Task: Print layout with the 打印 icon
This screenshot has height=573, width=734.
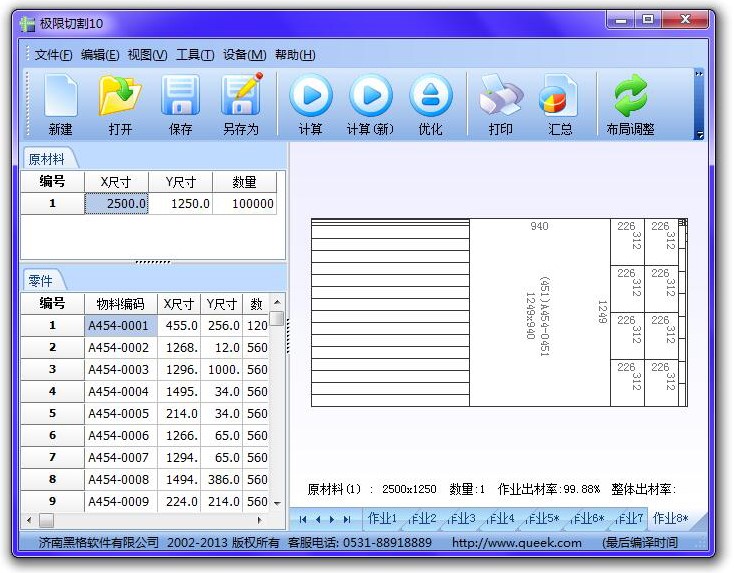Action: (x=500, y=104)
